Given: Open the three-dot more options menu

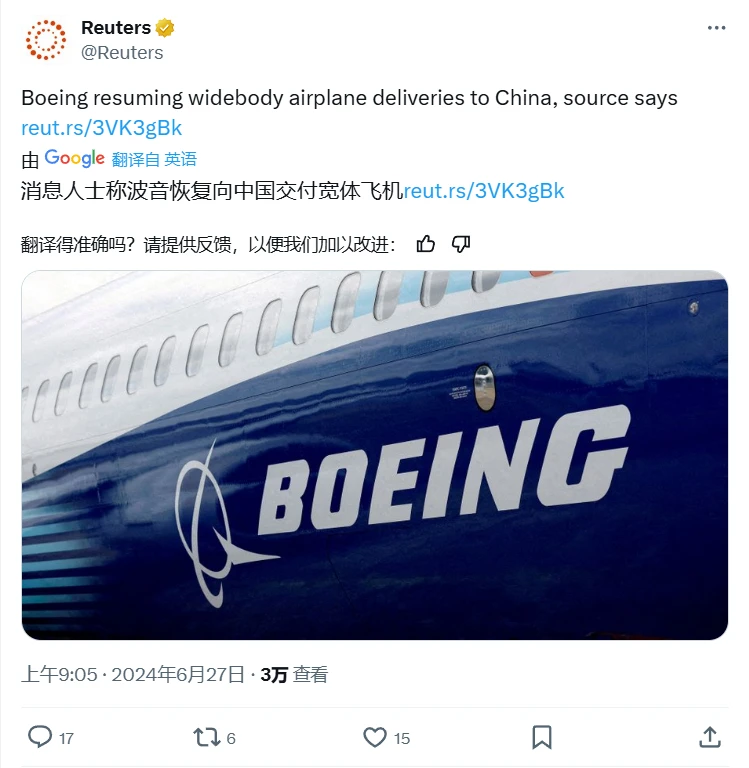Looking at the screenshot, I should (x=716, y=28).
